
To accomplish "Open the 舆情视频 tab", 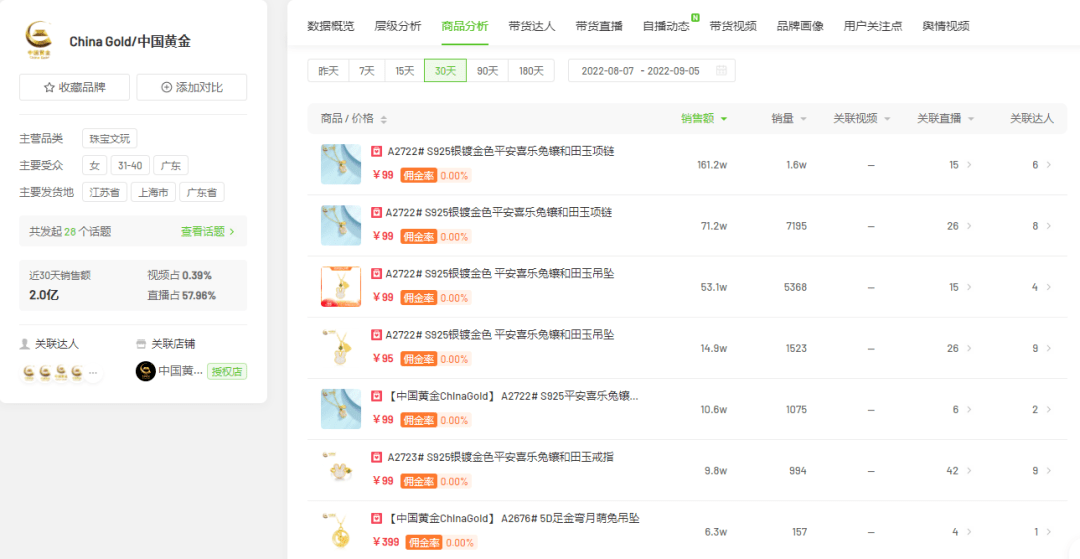I will [946, 26].
